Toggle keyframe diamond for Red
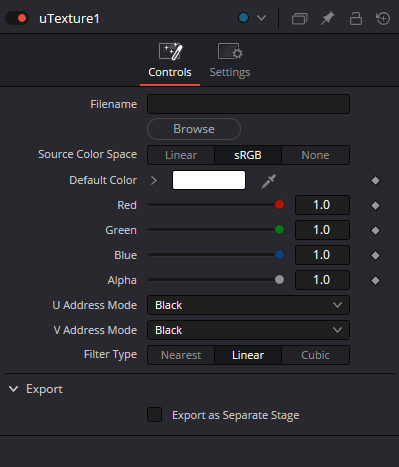 coord(375,205)
